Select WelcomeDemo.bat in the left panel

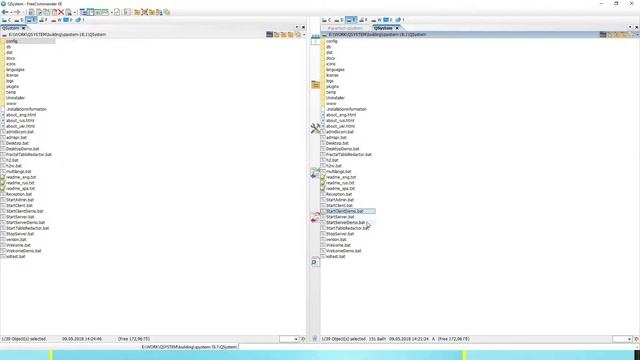(24, 251)
